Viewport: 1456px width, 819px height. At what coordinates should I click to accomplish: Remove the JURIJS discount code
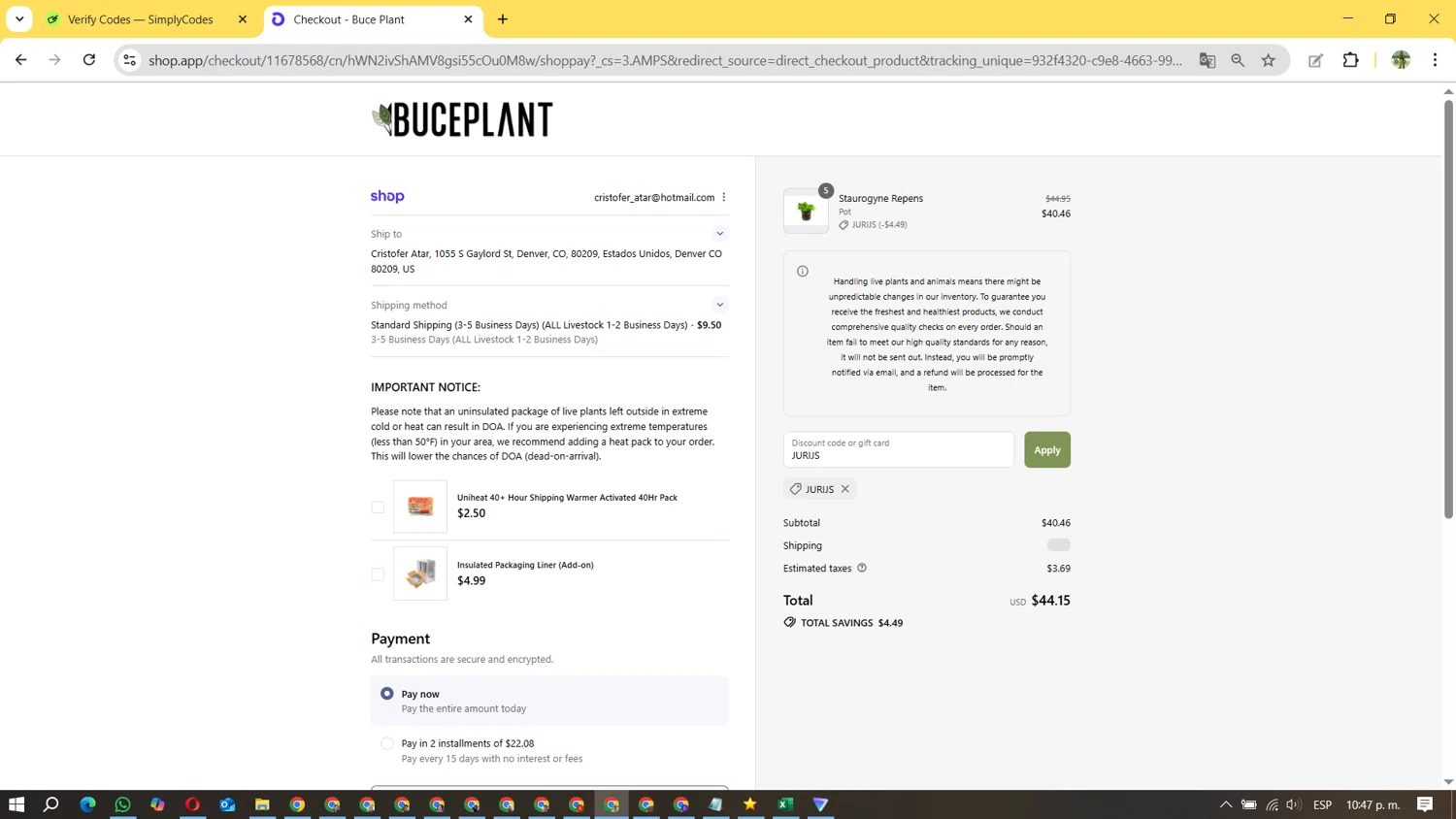845,489
